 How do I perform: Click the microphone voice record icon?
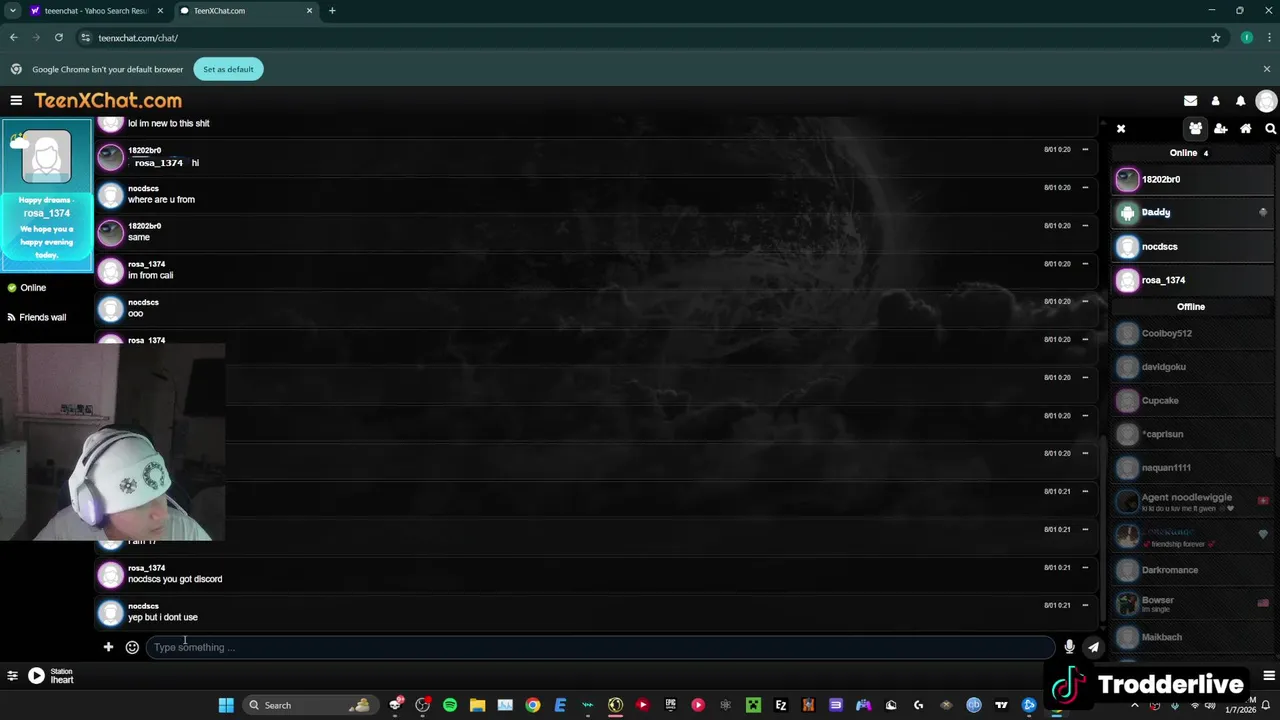[x=1069, y=647]
